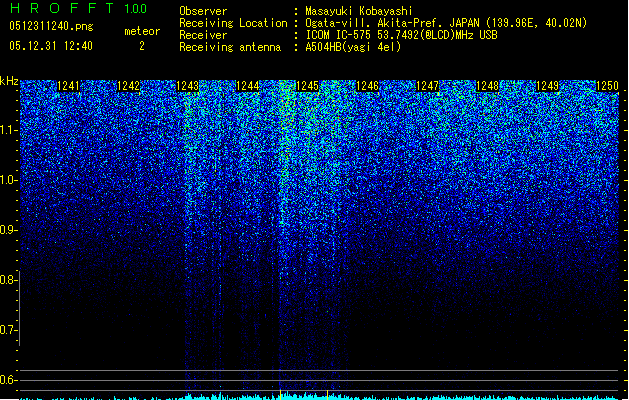Screen dimensions: 629x400
Task: Click frequency axis label 0.9
Action: click(8, 230)
